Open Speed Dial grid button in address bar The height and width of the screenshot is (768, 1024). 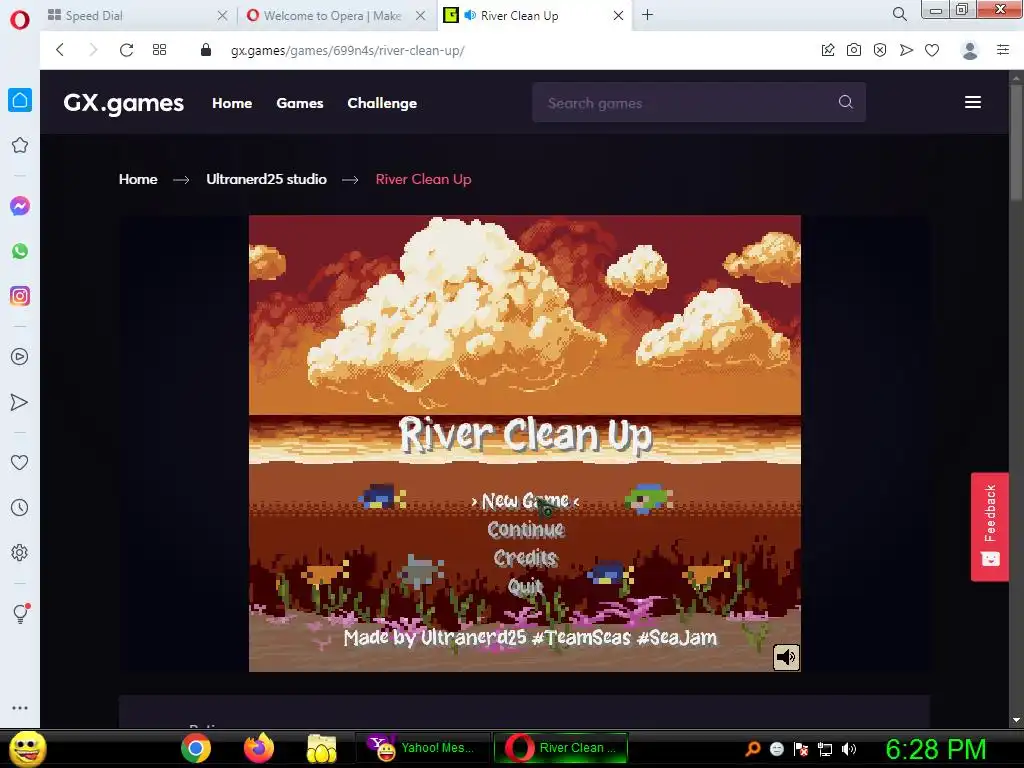pyautogui.click(x=159, y=50)
